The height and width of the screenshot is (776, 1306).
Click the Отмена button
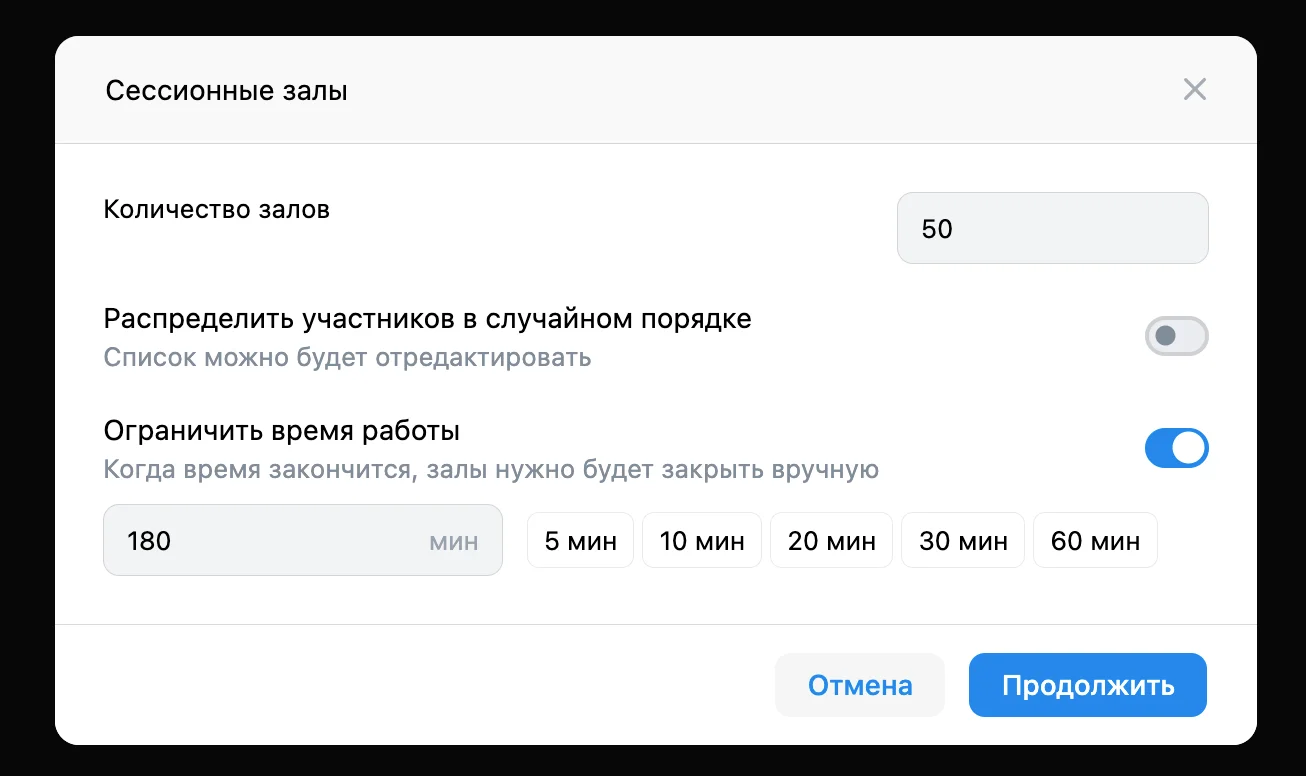(x=860, y=685)
